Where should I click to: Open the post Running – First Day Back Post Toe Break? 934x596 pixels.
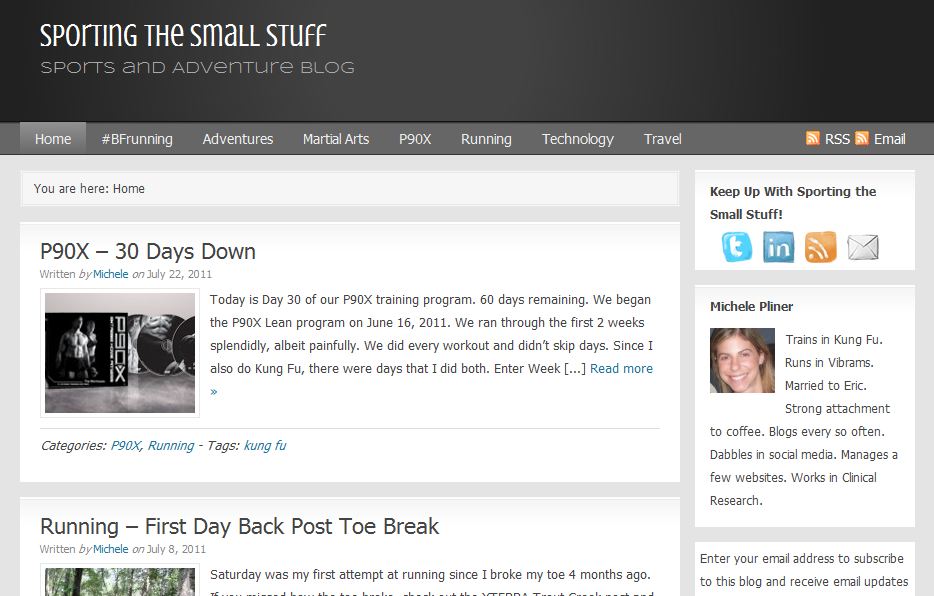pos(239,526)
